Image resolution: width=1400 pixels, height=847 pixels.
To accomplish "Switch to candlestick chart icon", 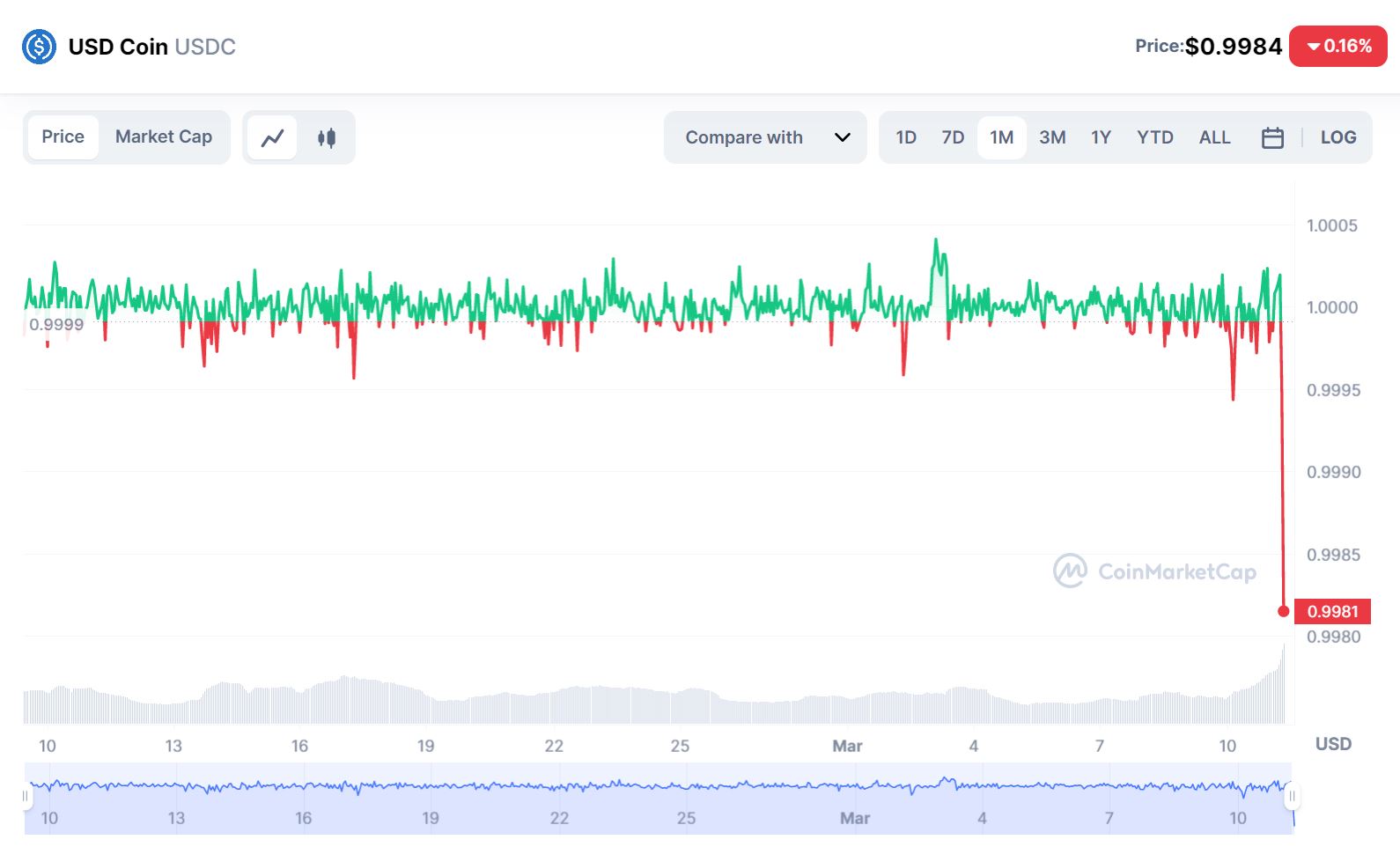I will 327,137.
